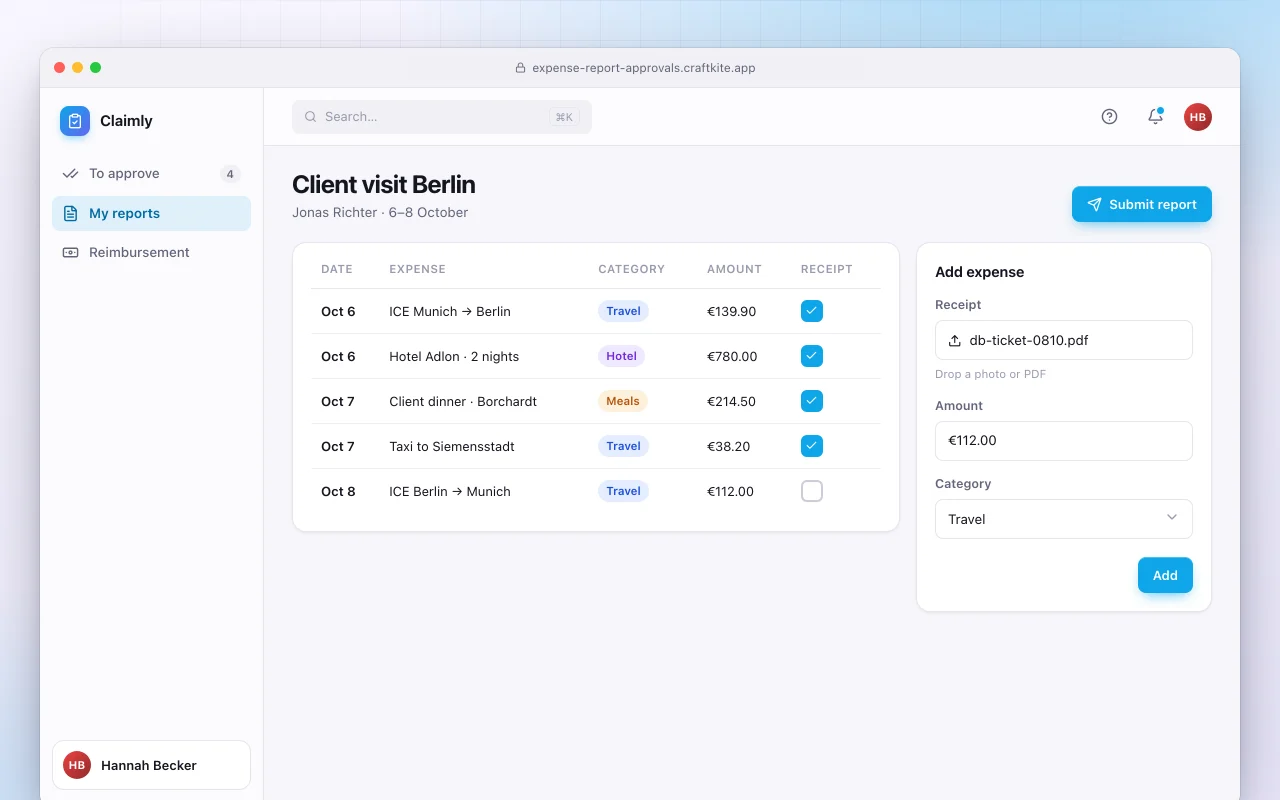The image size is (1280, 800).
Task: Click the Claimly clipboard logo icon
Action: coord(75,121)
